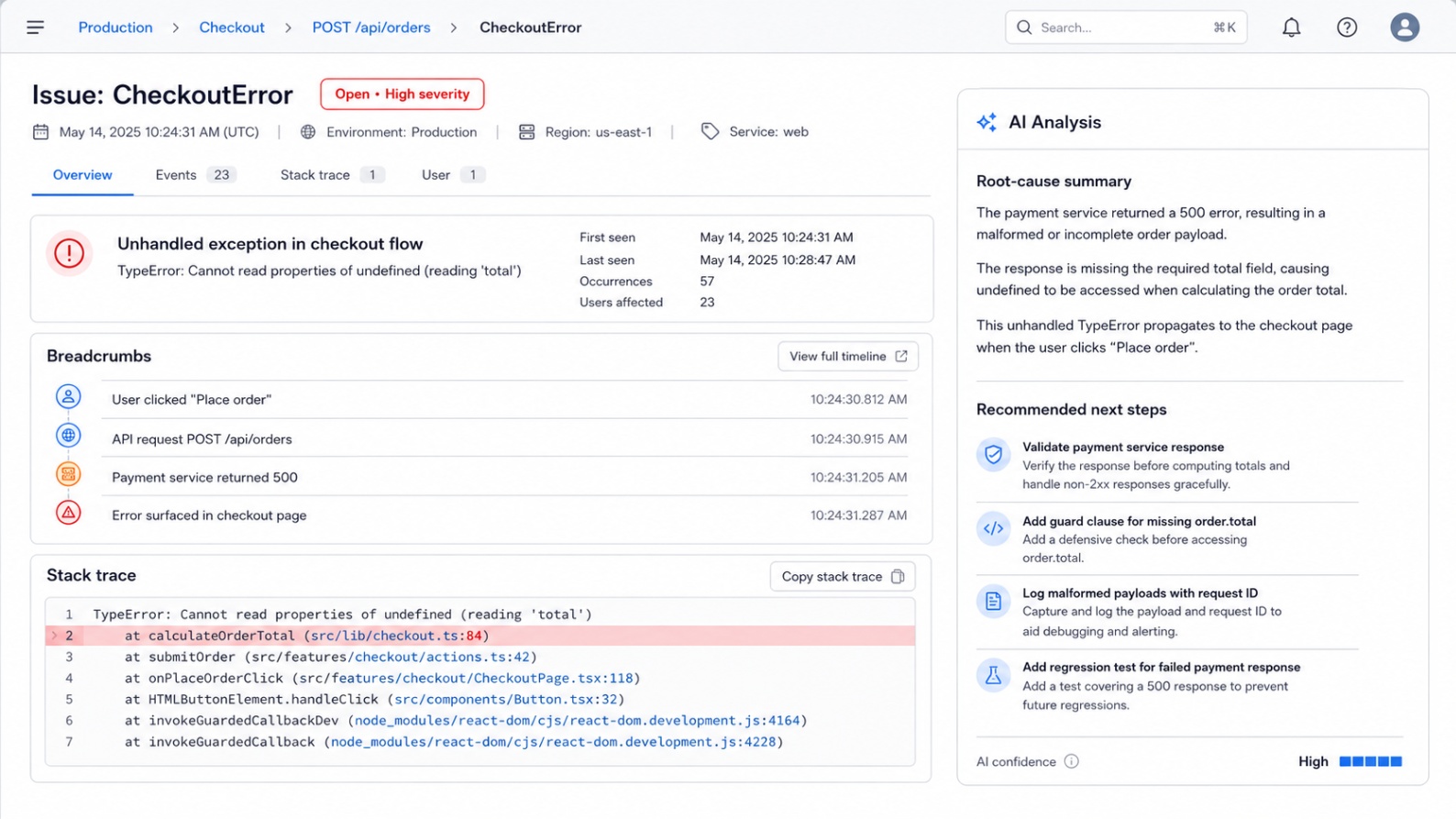Screen dimensions: 1456x819
Task: Click 'User clicked "Place order"' breadcrumb text
Action: [192, 400]
